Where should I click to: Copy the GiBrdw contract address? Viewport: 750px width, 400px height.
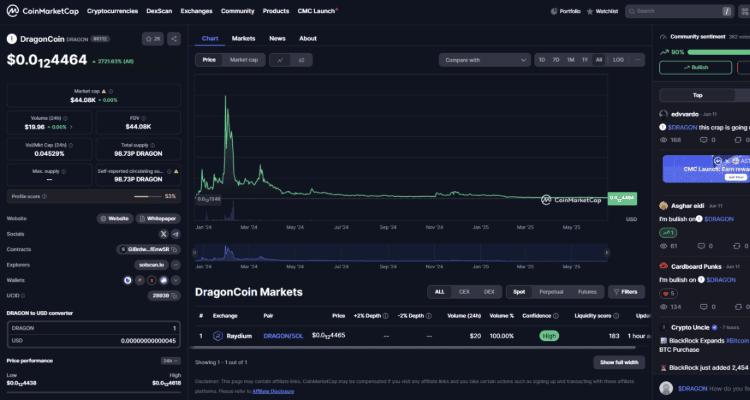click(175, 249)
